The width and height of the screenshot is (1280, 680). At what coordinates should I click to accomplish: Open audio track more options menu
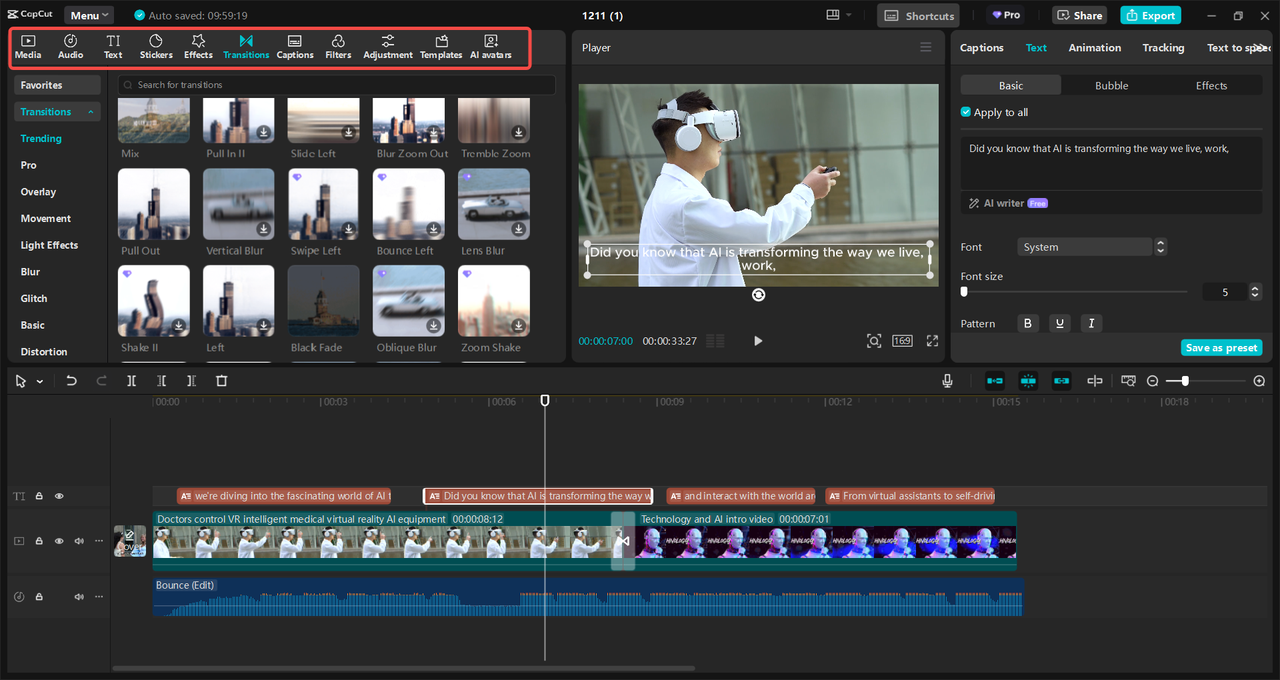point(98,597)
